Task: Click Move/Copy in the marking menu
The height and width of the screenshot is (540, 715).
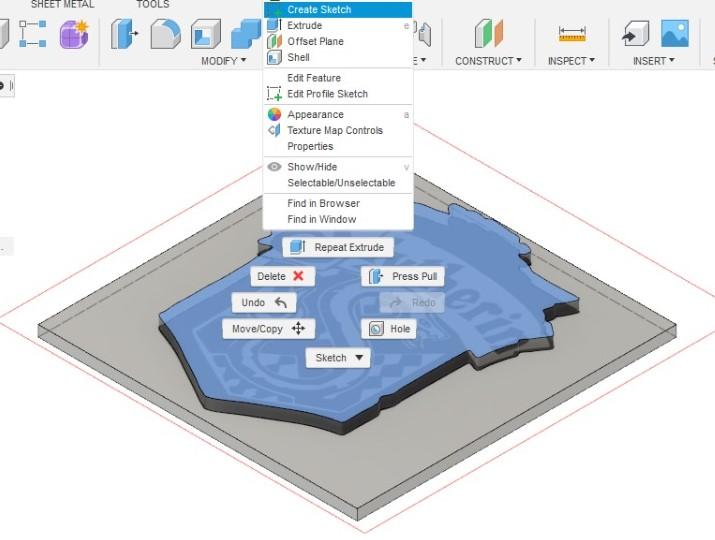Action: (269, 329)
